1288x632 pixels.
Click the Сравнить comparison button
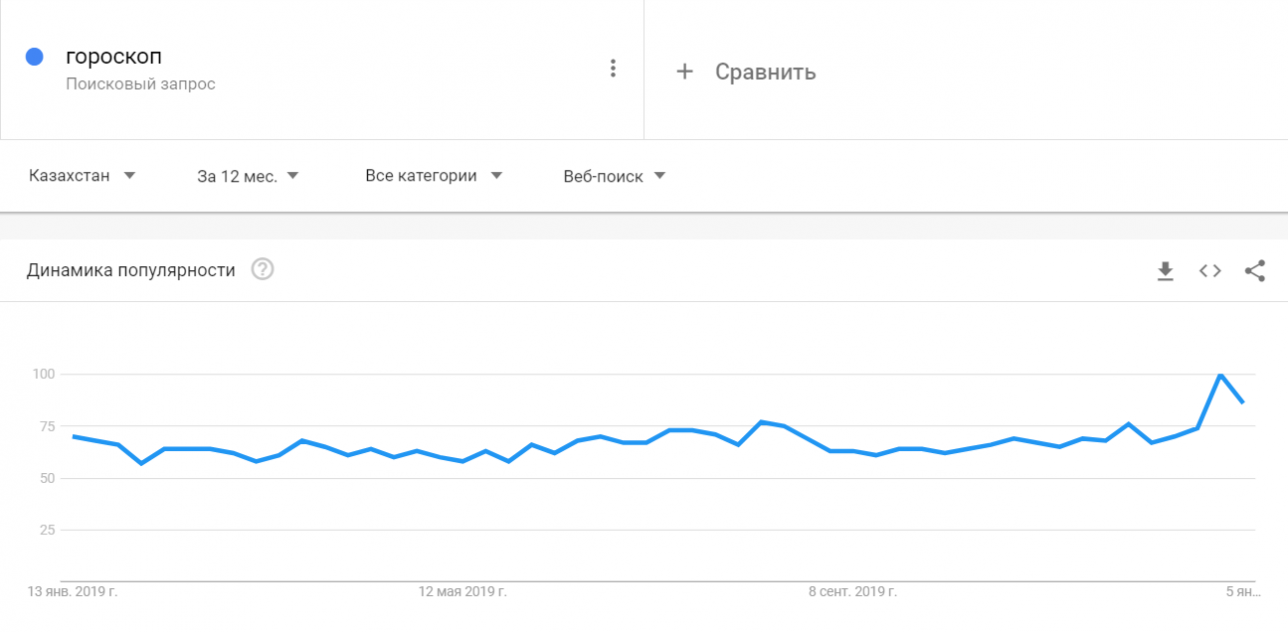click(763, 71)
